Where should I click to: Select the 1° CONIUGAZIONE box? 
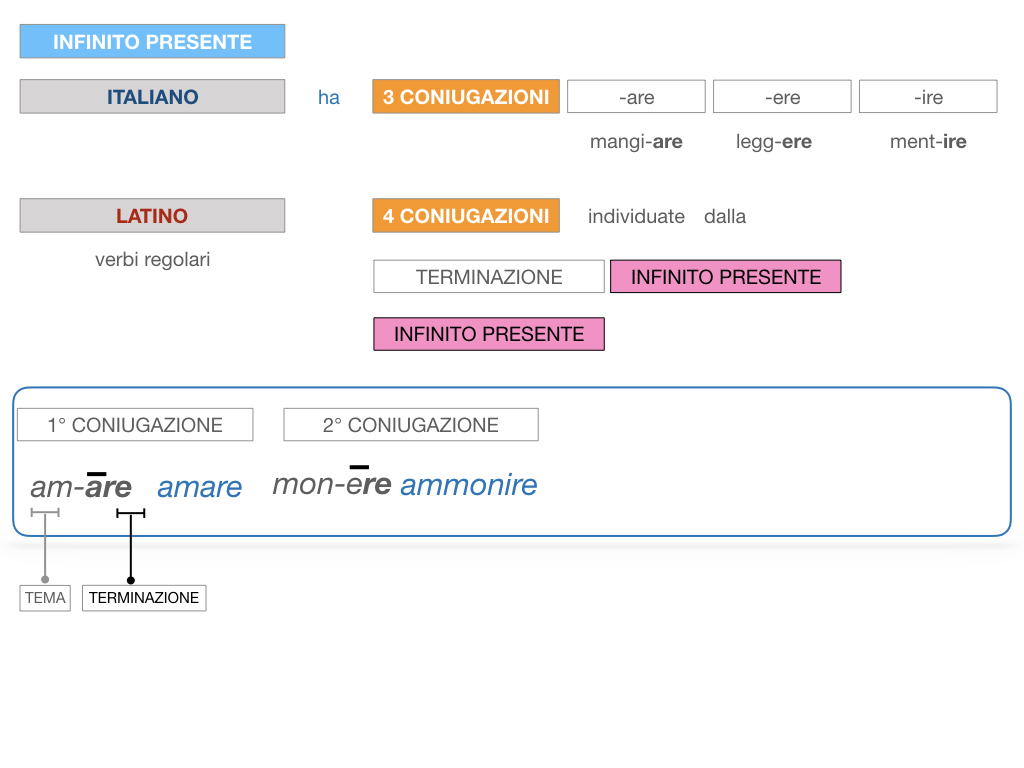click(135, 424)
